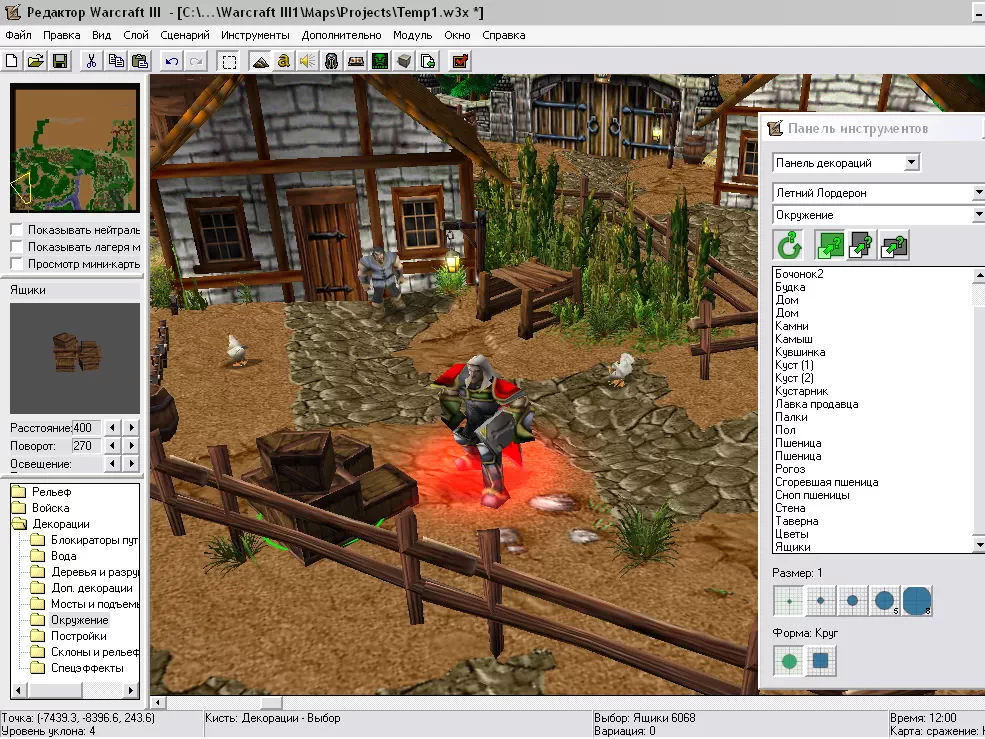The image size is (985, 739).
Task: Open the Модуль menu
Action: pos(413,35)
